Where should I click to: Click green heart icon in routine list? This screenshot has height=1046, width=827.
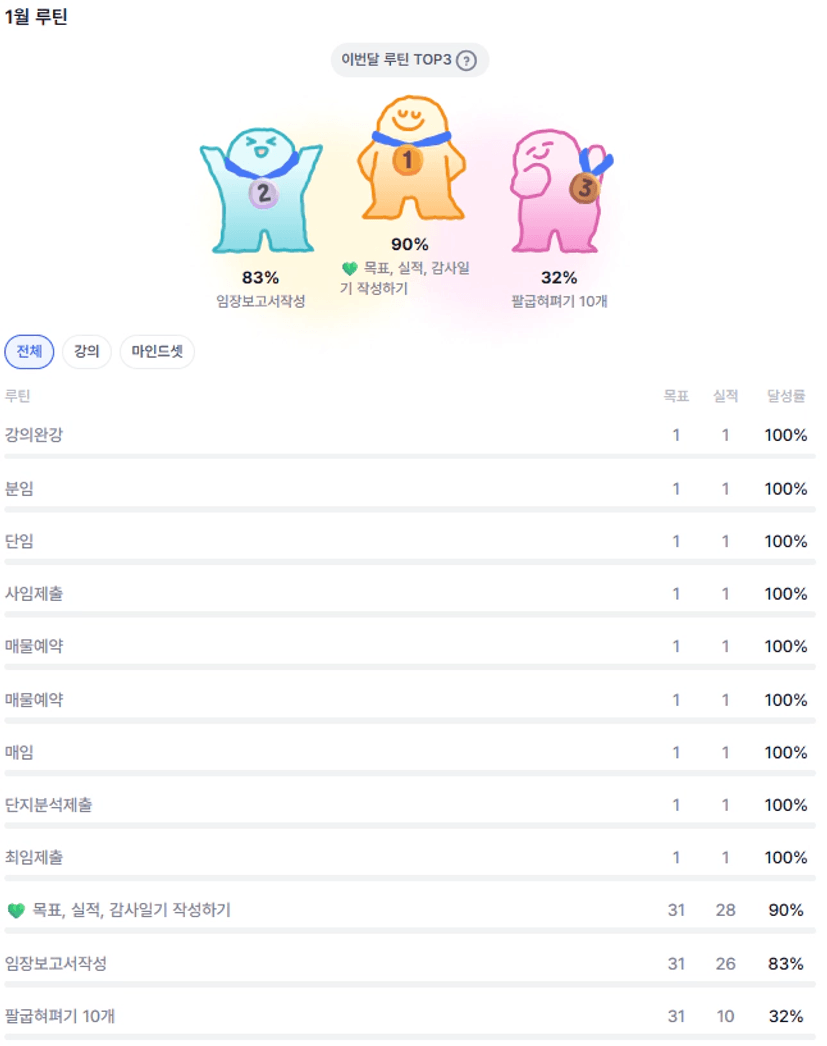tap(16, 910)
